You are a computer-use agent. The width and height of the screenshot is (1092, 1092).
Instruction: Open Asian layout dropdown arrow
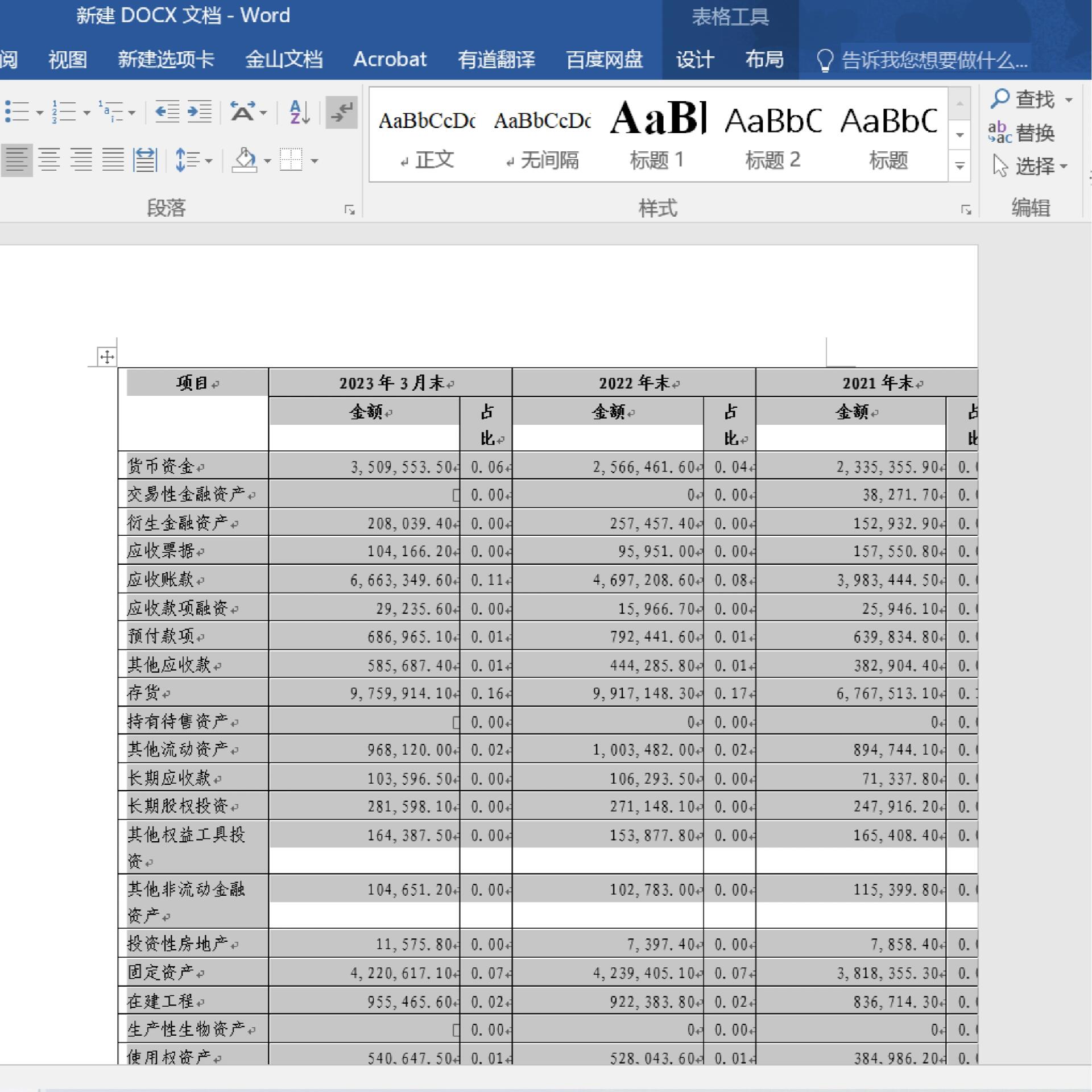coord(263,113)
